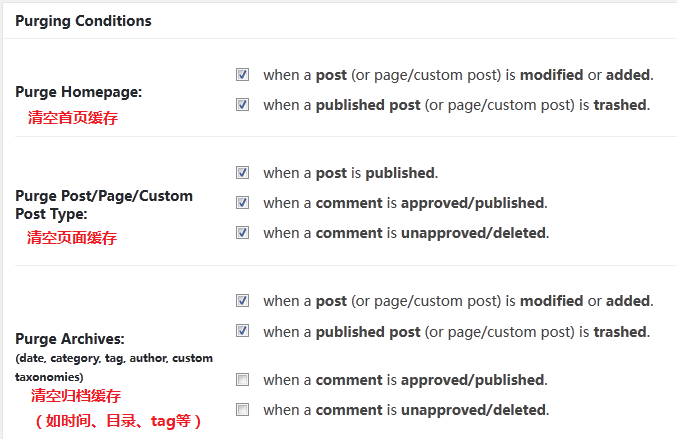The height and width of the screenshot is (439, 677).
Task: Click the 'Purge Archives:' section label
Action: 70,340
